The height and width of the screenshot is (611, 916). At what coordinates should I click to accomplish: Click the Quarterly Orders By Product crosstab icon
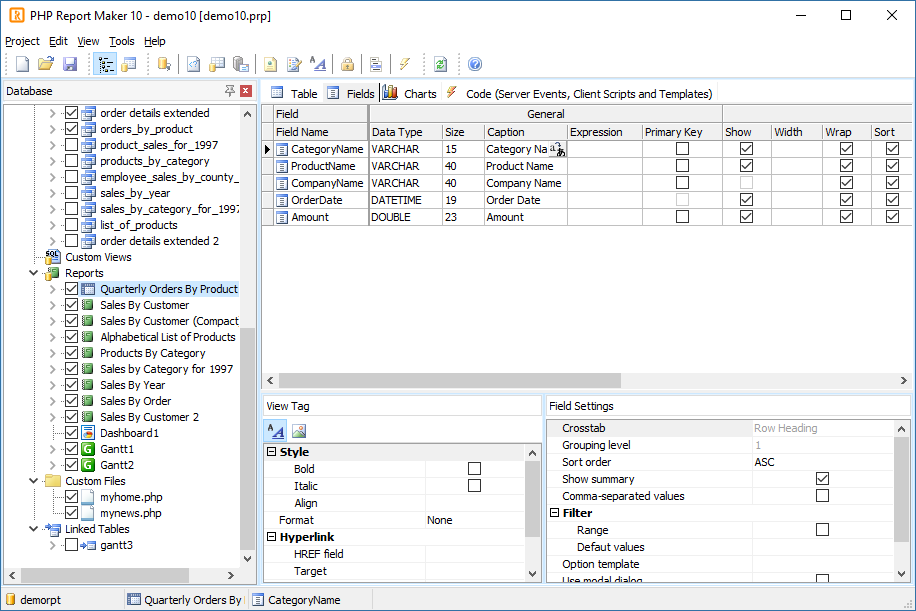88,289
